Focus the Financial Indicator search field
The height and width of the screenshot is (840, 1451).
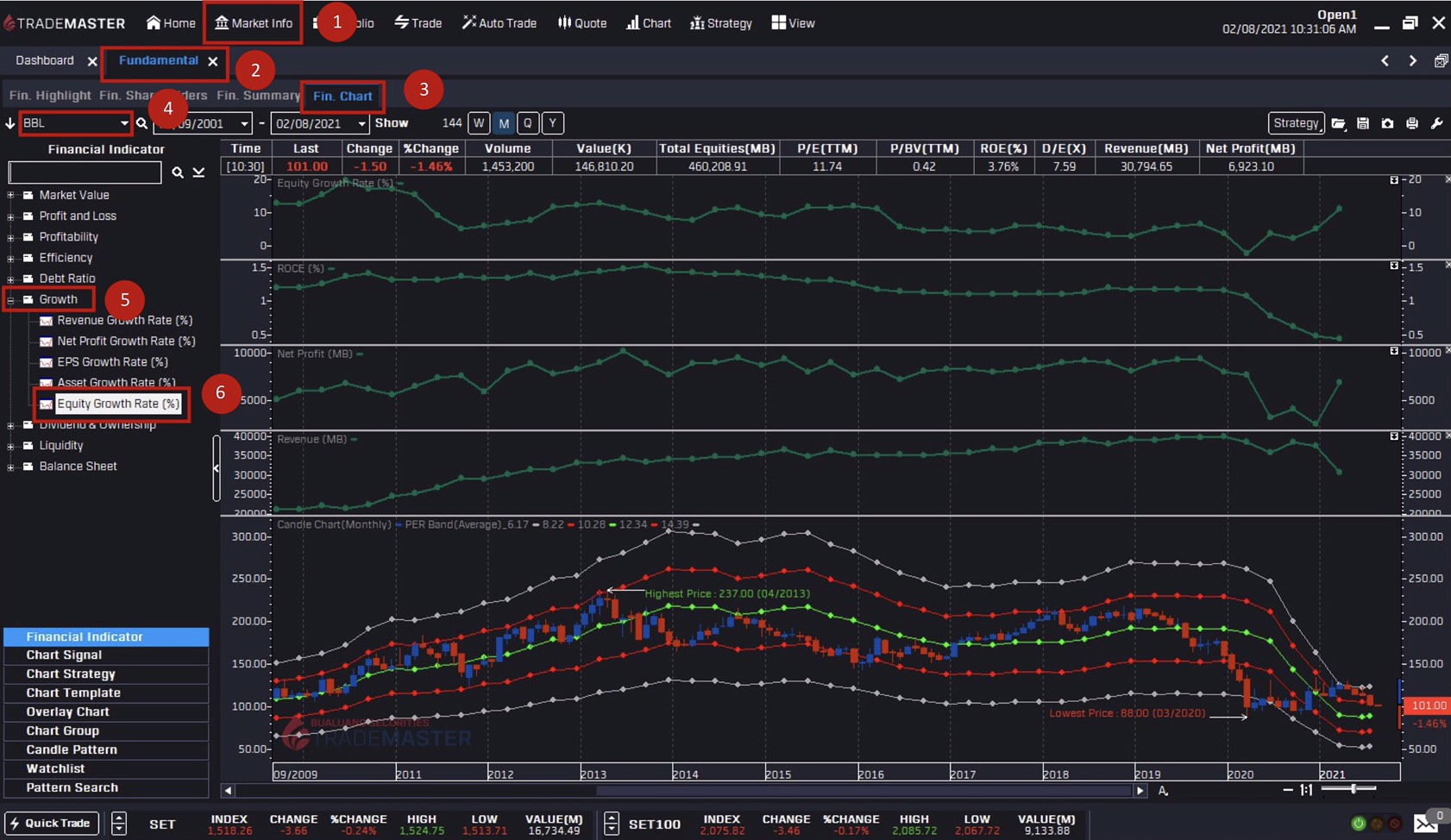point(85,172)
